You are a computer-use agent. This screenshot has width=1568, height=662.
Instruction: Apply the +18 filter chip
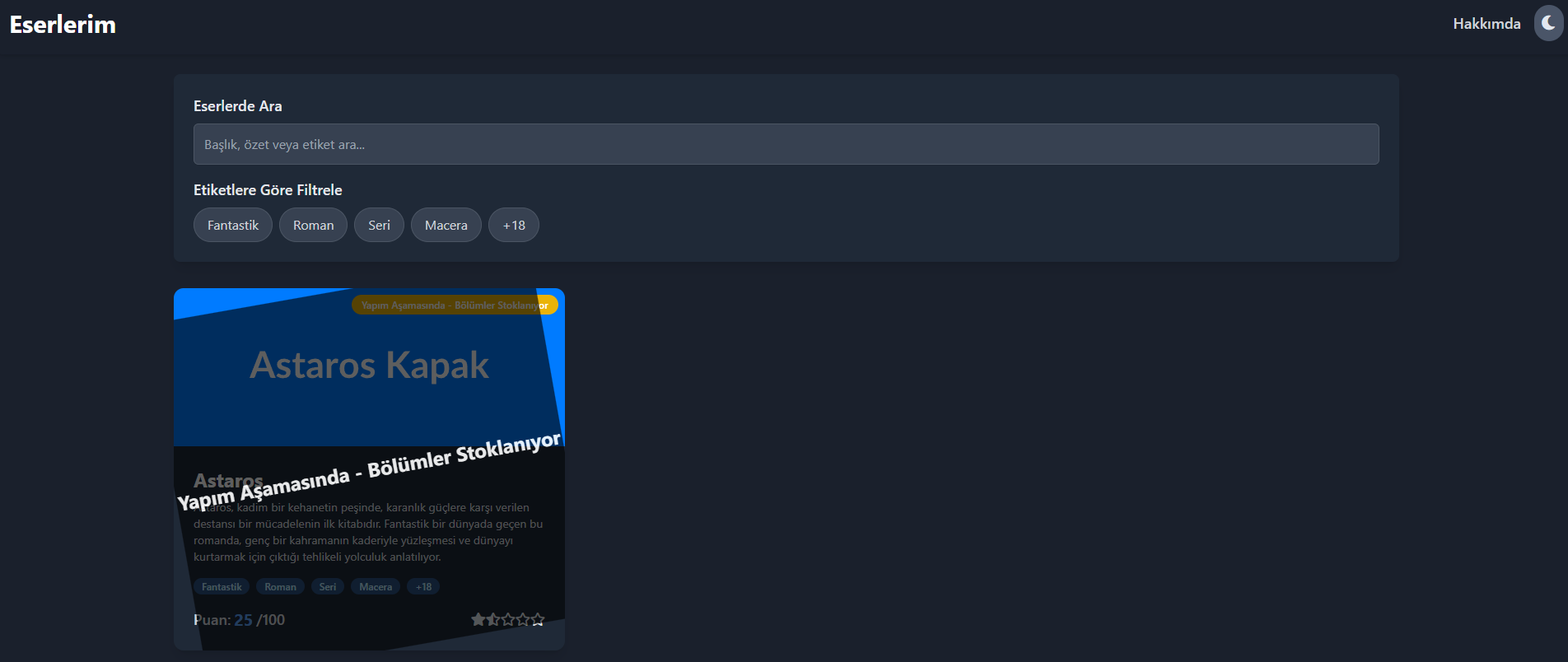coord(513,225)
